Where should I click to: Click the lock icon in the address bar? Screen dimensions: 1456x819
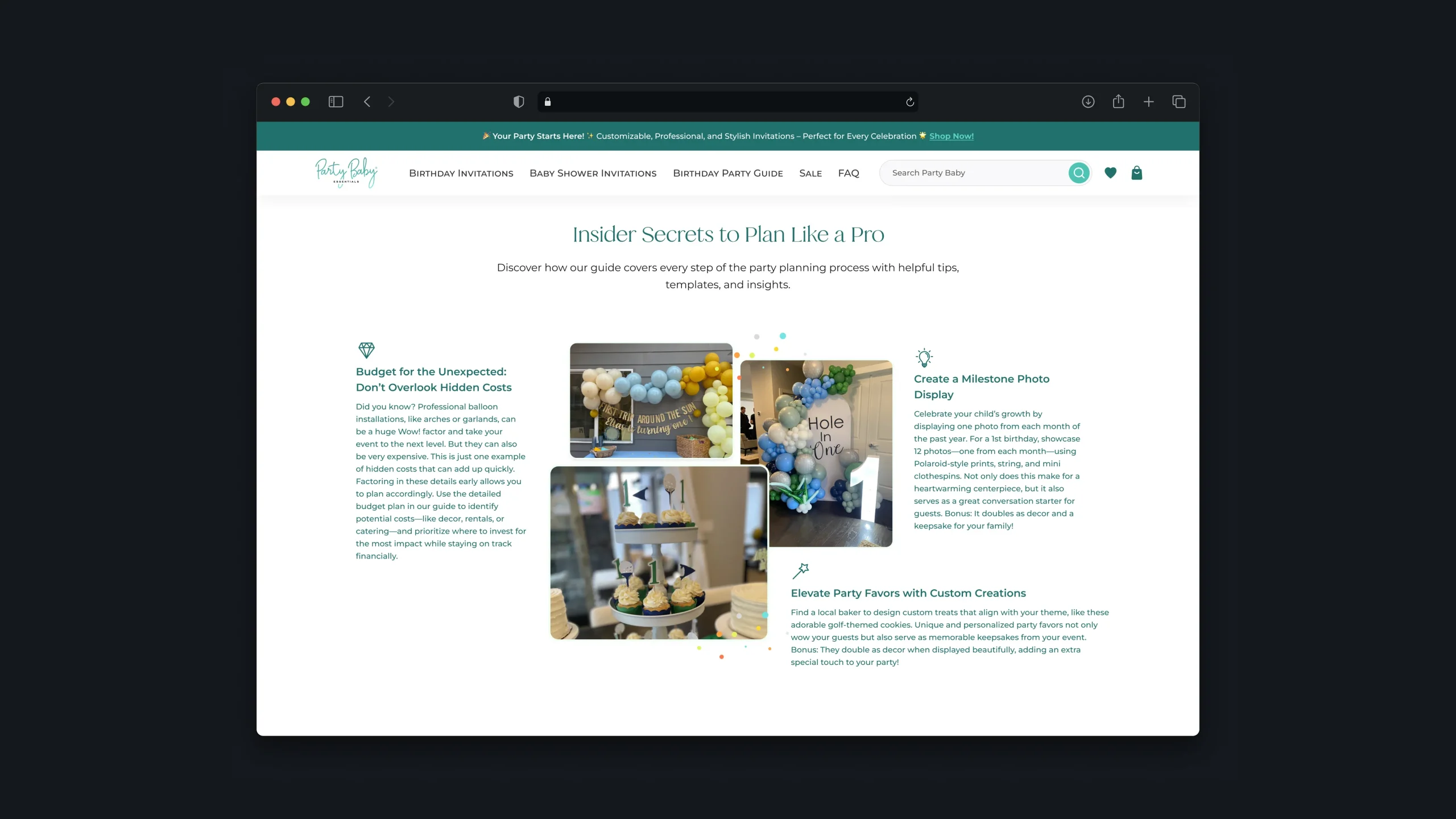(x=548, y=102)
